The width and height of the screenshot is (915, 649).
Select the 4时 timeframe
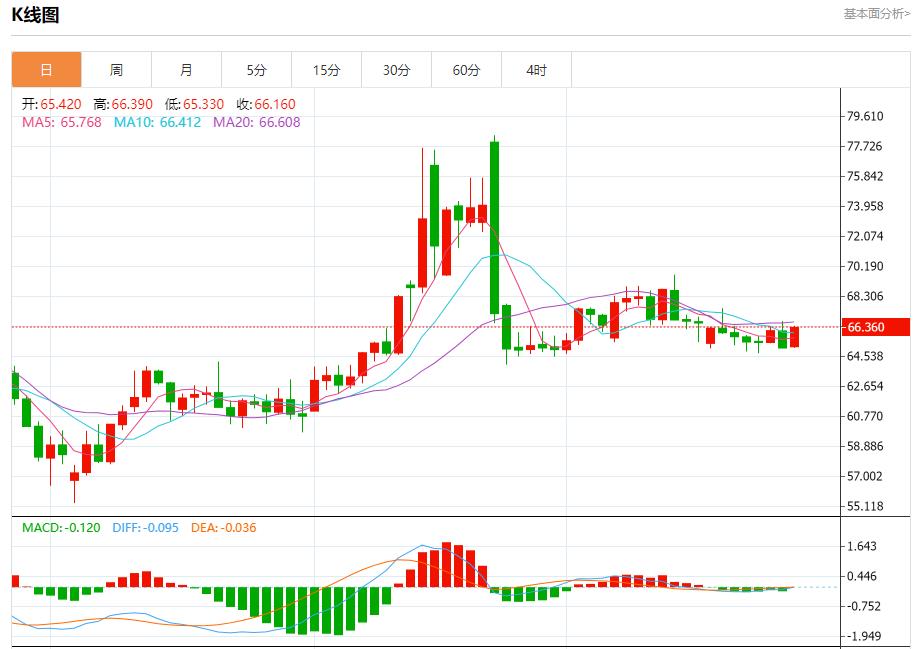click(536, 69)
